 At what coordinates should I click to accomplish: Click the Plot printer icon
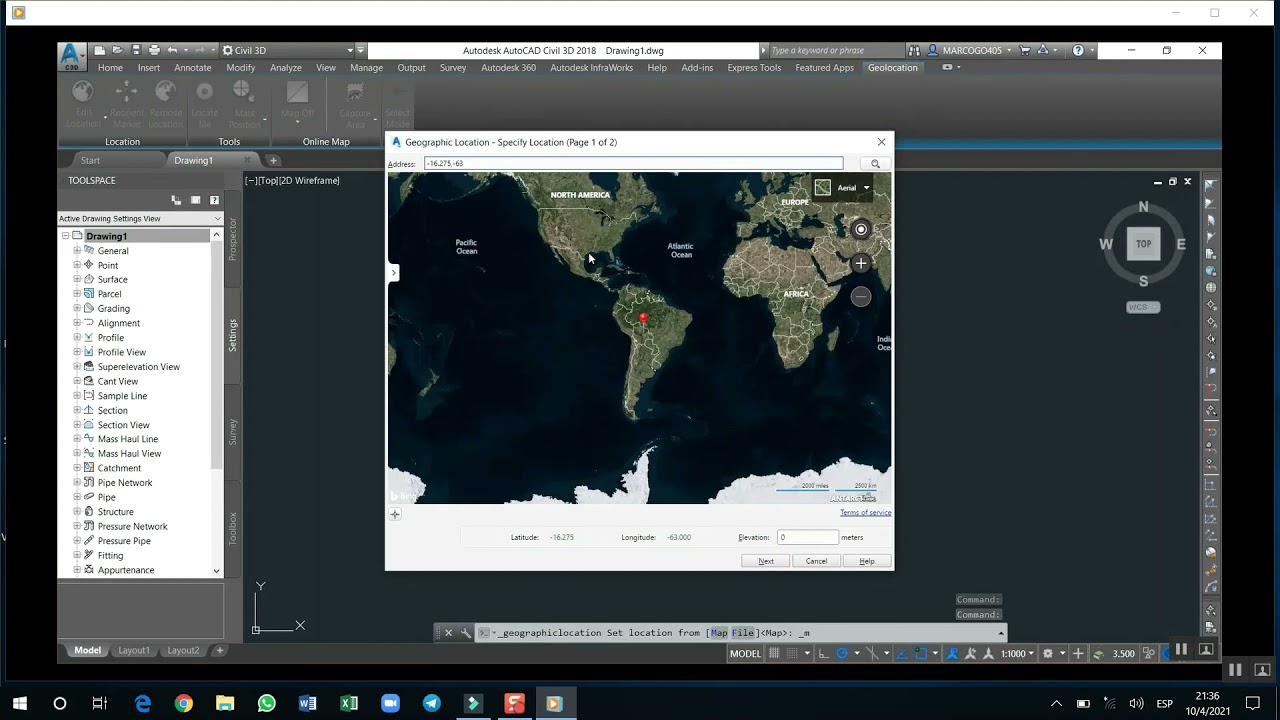(154, 50)
